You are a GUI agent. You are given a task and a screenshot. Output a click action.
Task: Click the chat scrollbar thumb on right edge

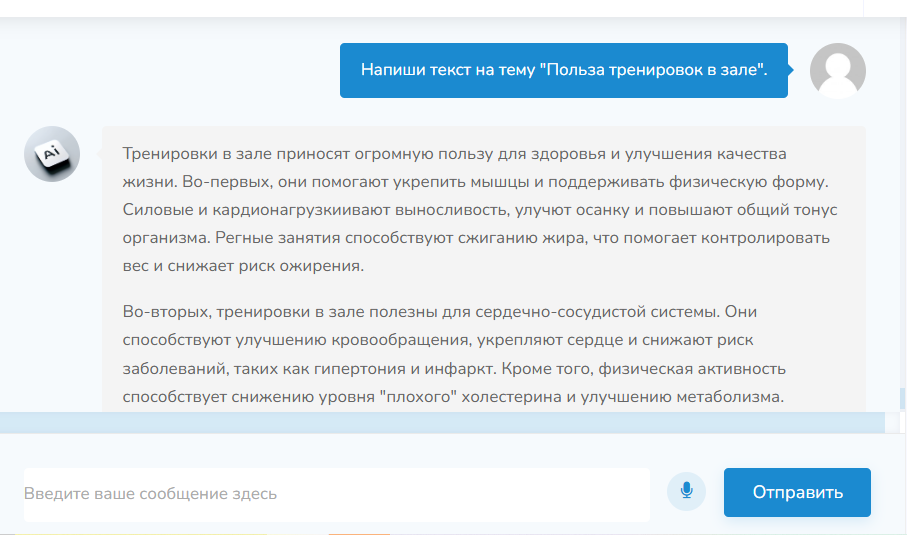(902, 399)
